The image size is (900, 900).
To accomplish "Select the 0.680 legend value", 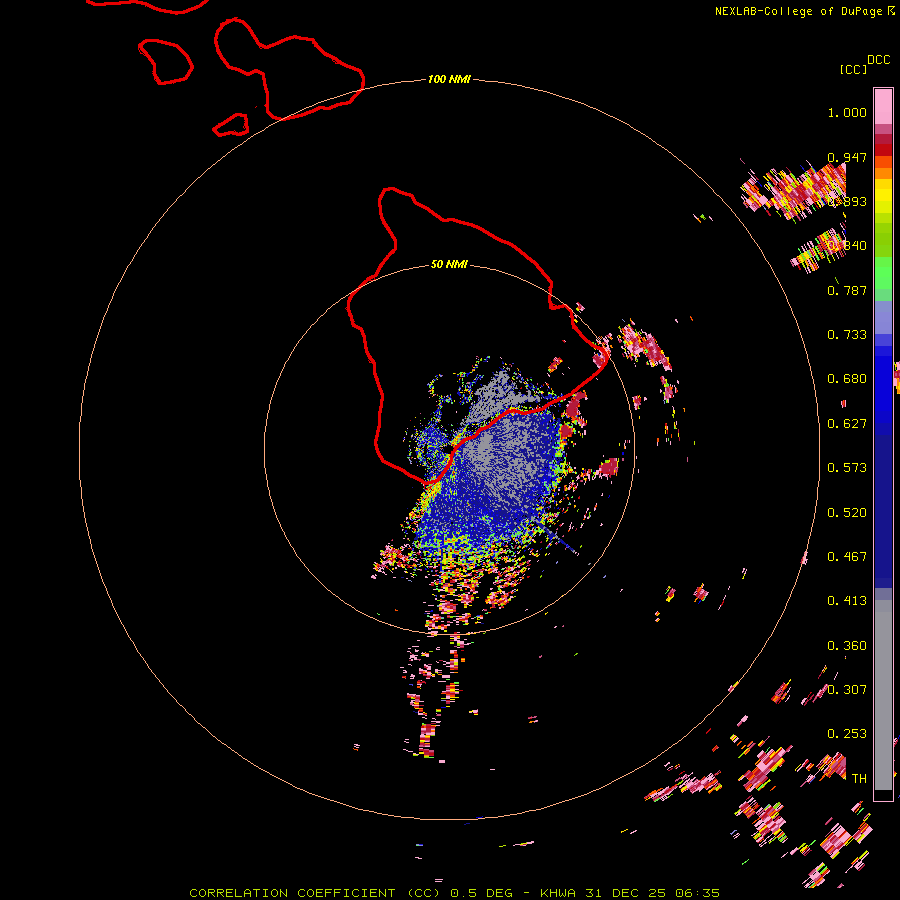I will point(847,379).
